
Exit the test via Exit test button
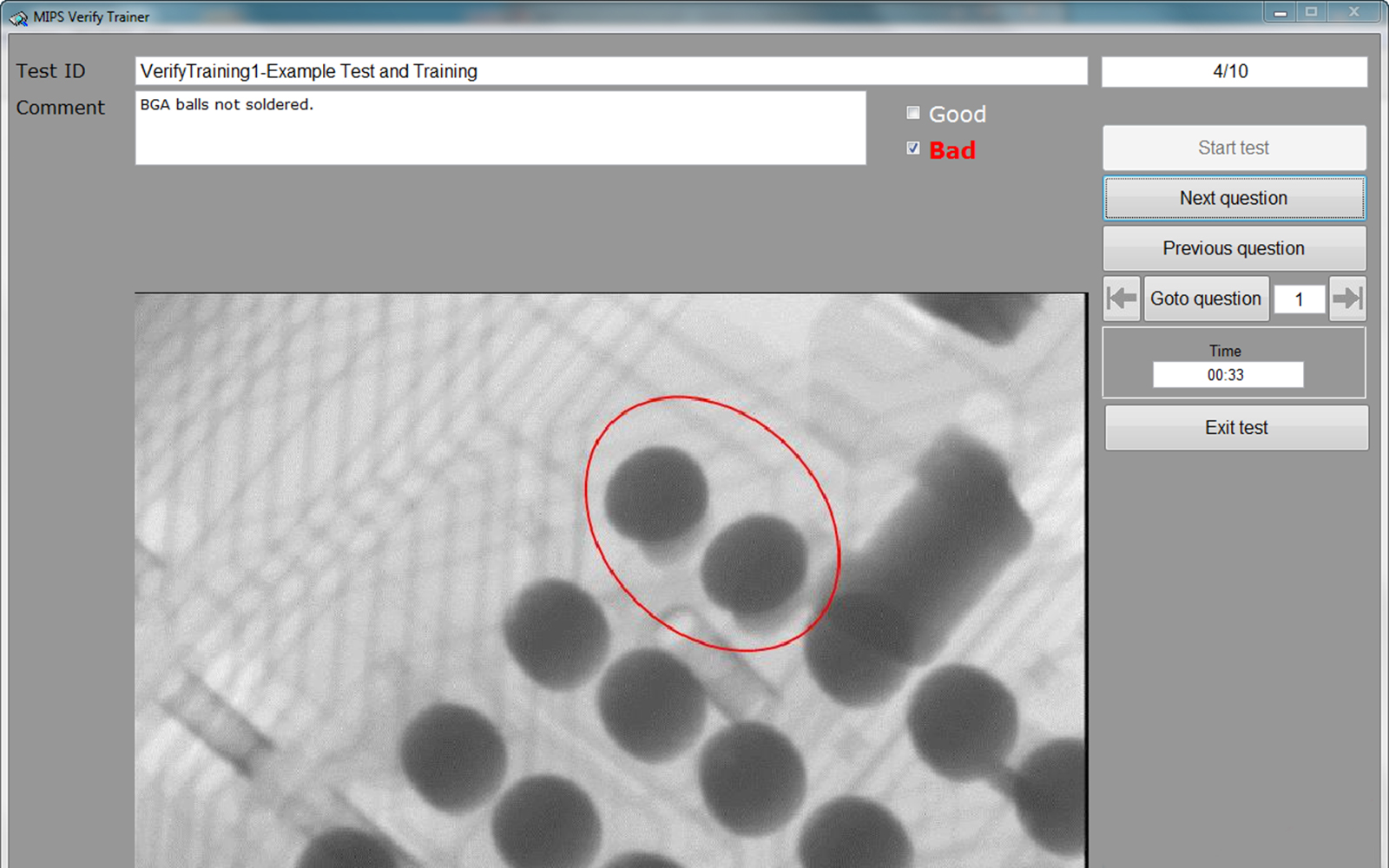tap(1236, 428)
